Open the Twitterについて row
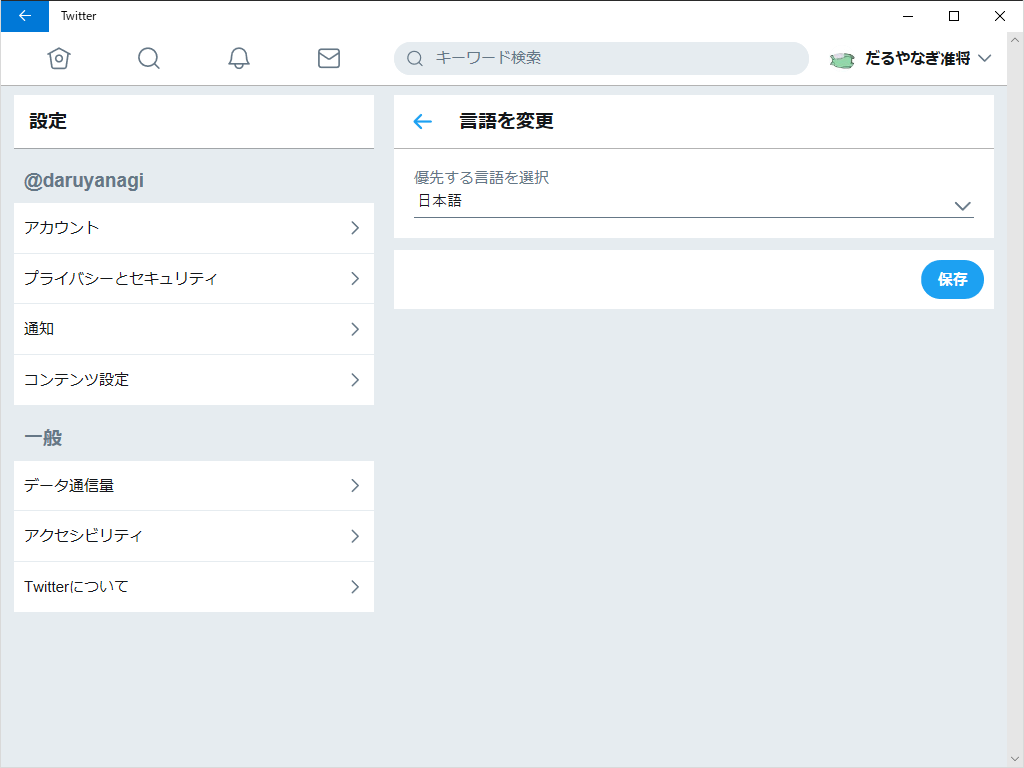The width and height of the screenshot is (1024, 768). [x=194, y=586]
